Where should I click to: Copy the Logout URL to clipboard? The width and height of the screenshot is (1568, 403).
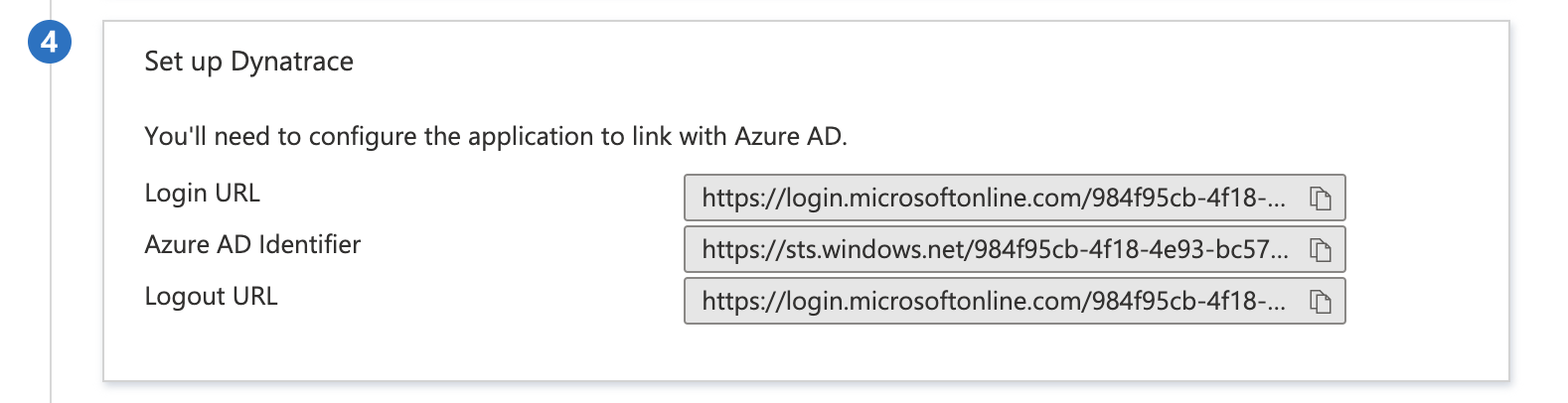tap(1320, 302)
